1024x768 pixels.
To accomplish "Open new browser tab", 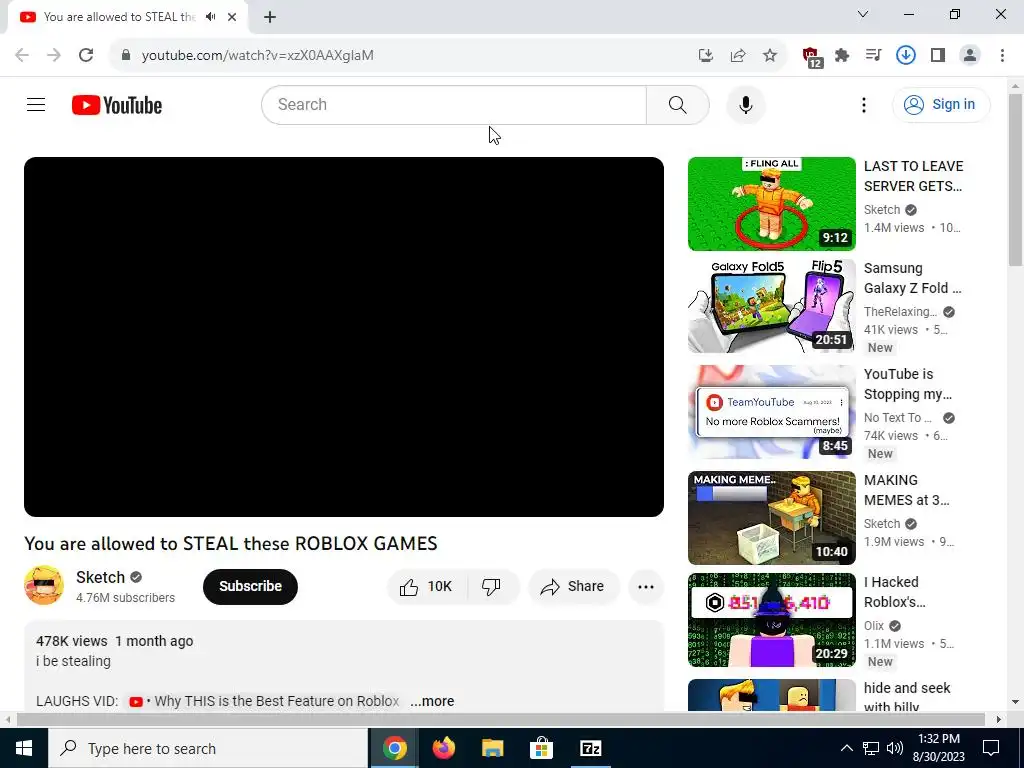I will pyautogui.click(x=270, y=17).
